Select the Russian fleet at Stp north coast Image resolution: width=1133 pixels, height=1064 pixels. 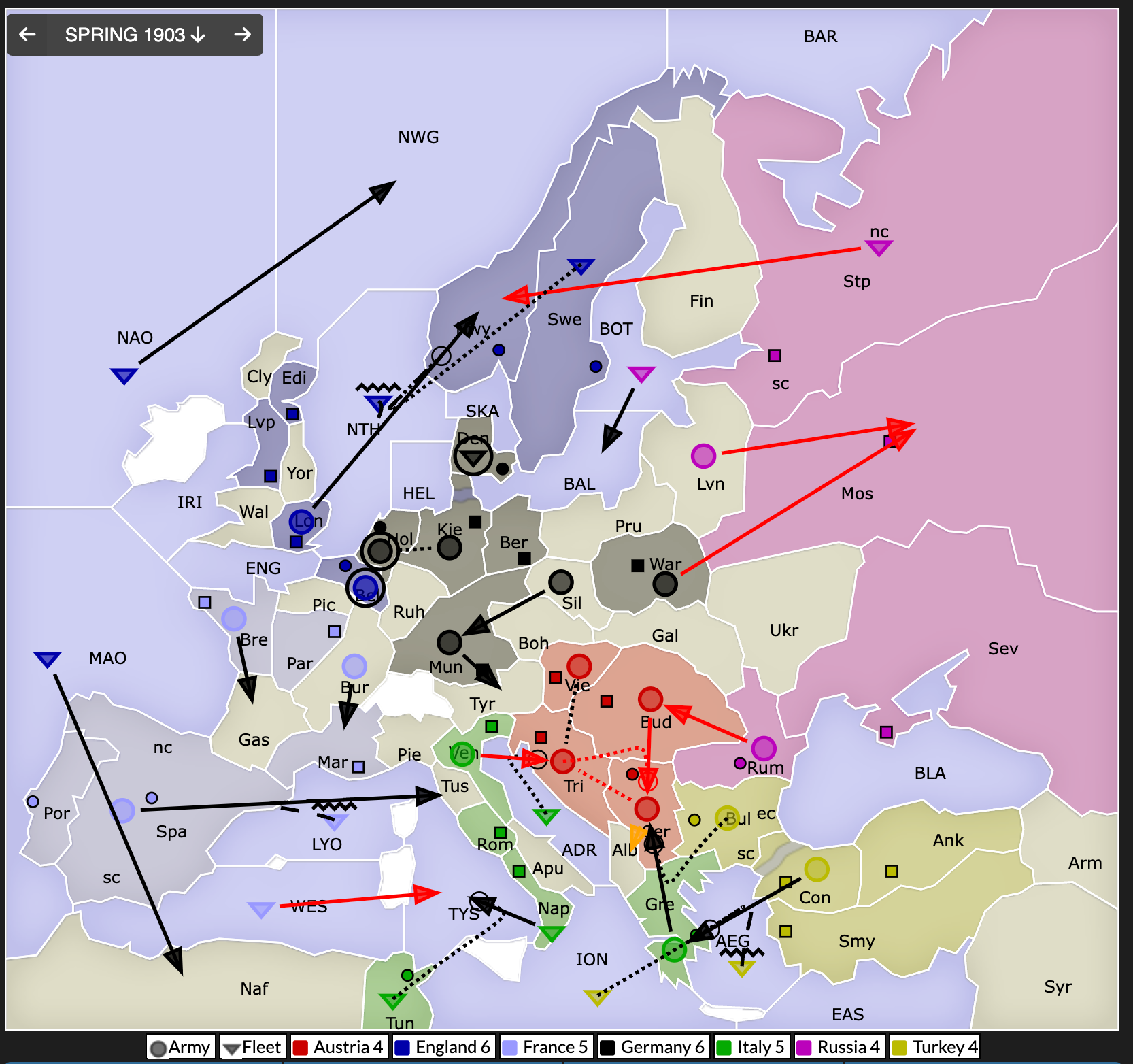878,248
